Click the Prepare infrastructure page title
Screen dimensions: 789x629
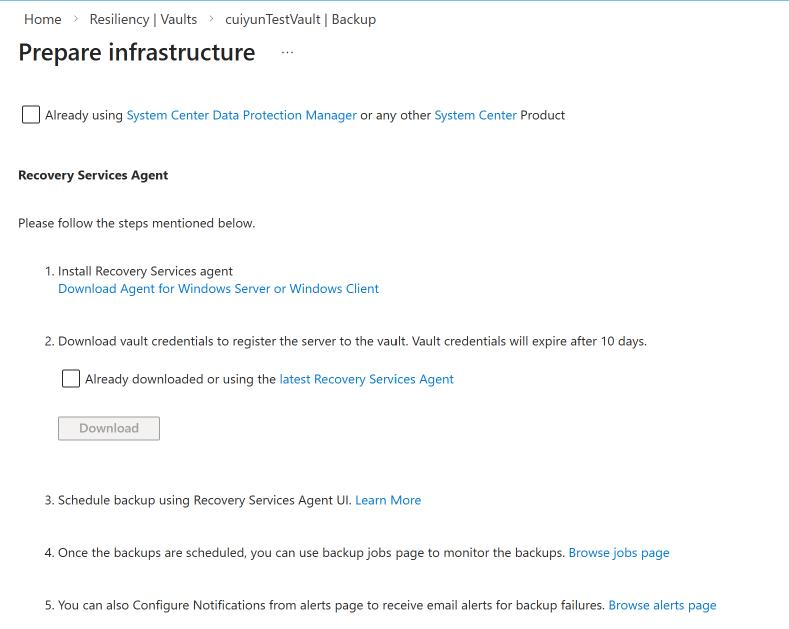coord(137,52)
